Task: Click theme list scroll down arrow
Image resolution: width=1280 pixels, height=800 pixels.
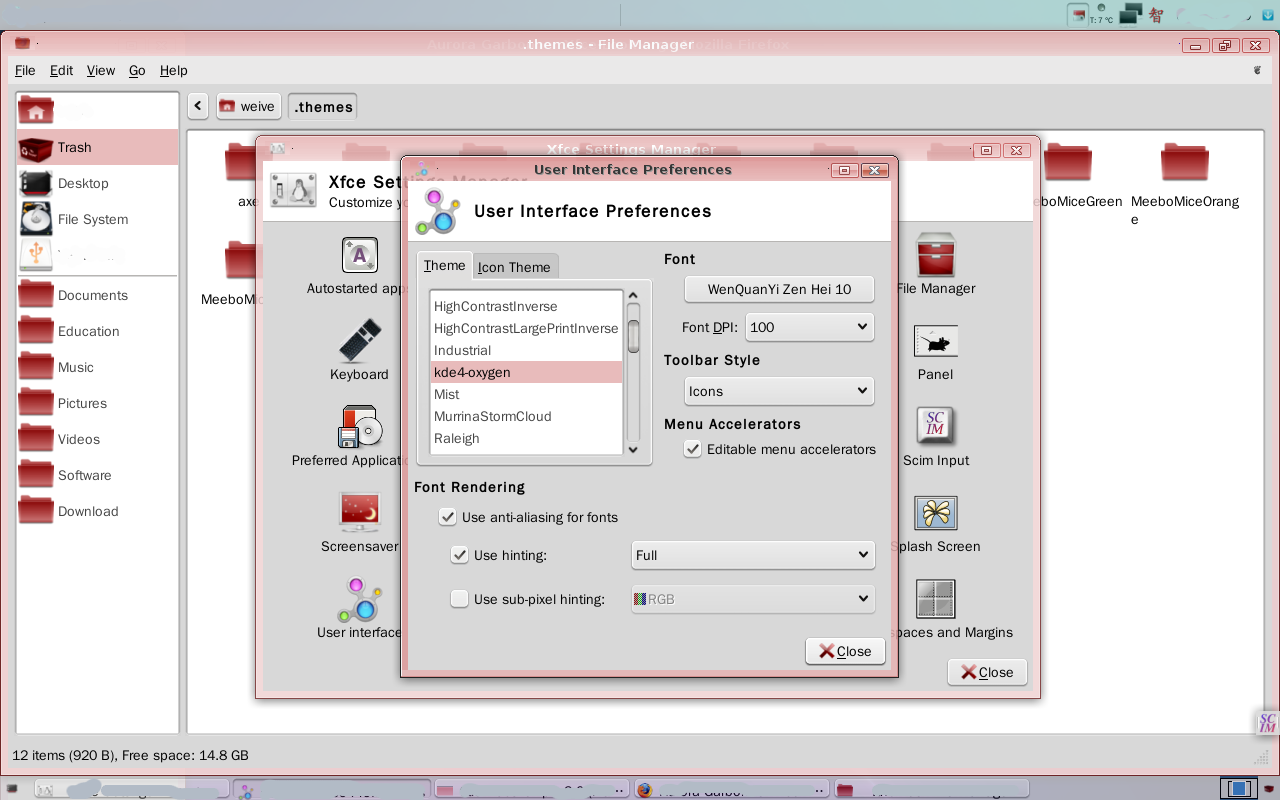Action: [x=633, y=450]
